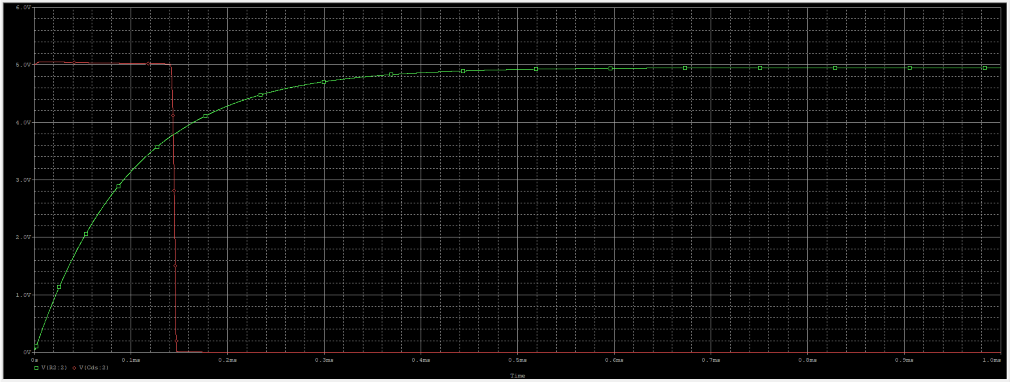Click the 0.5ms x-axis label
1010x382 pixels.
pyautogui.click(x=517, y=360)
